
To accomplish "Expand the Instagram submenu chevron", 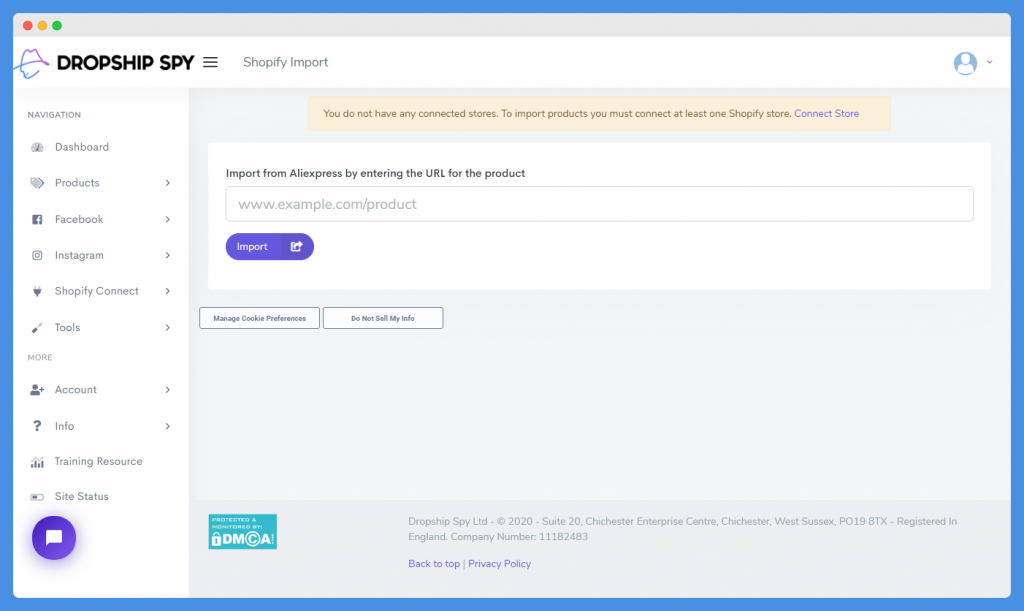I will tap(168, 255).
